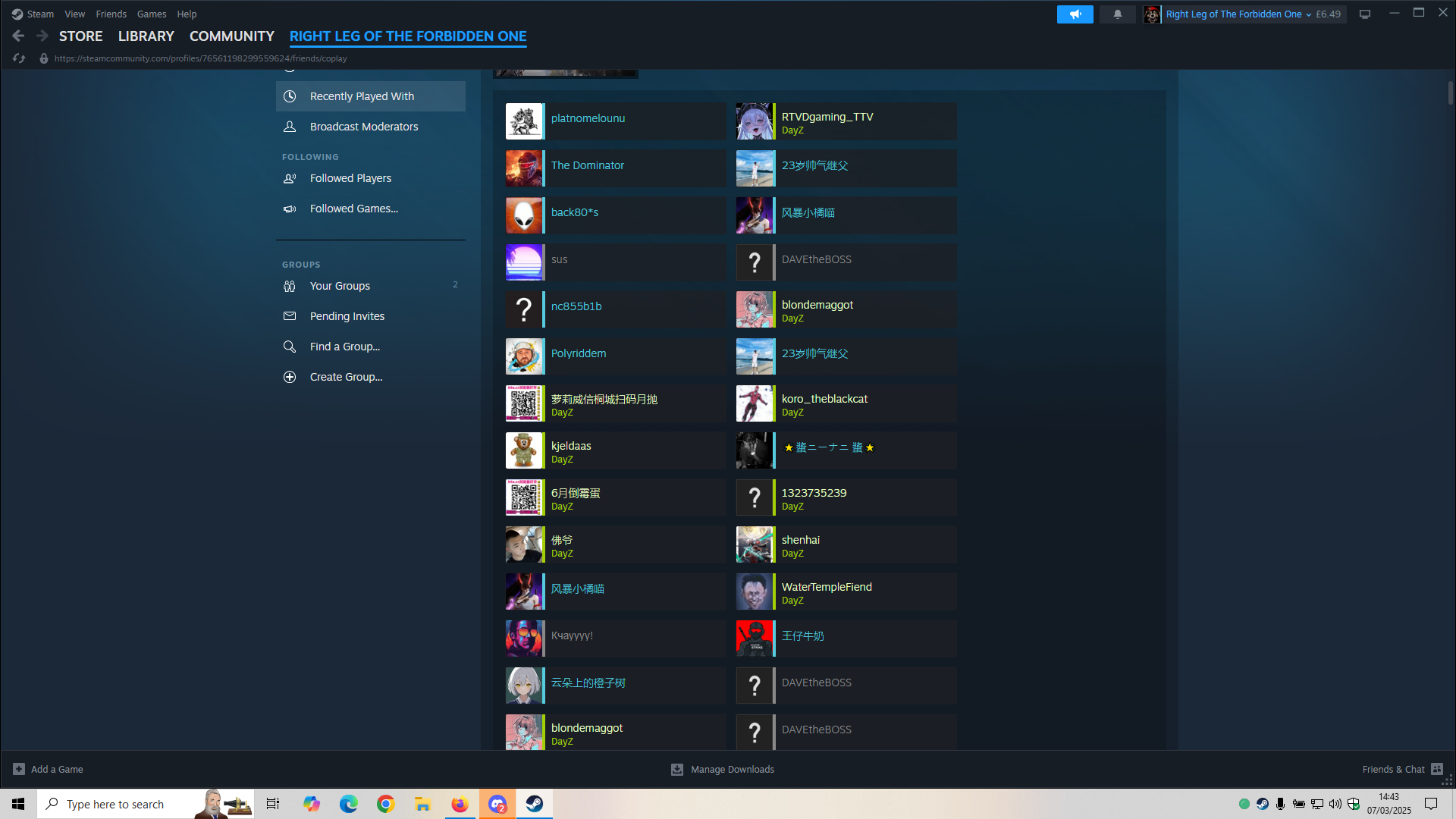The width and height of the screenshot is (1456, 819).
Task: Open nc855b1b's profile
Action: click(x=616, y=309)
